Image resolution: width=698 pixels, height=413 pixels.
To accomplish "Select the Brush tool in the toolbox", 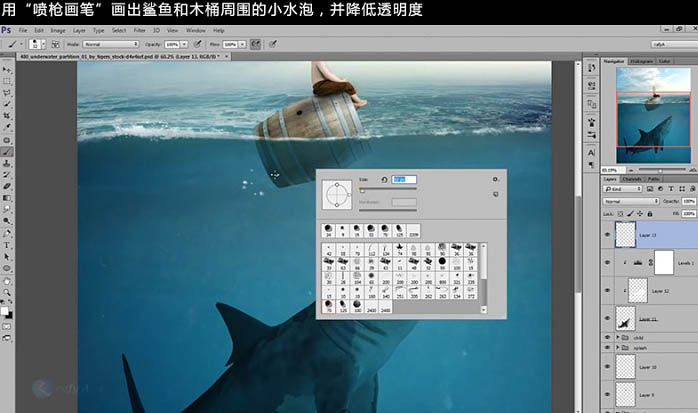I will coord(7,152).
